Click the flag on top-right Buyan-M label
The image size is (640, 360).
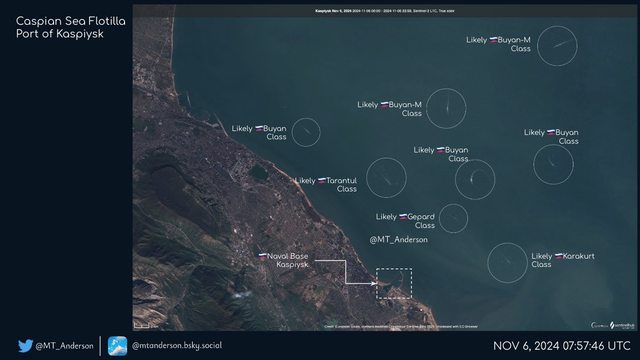click(493, 40)
